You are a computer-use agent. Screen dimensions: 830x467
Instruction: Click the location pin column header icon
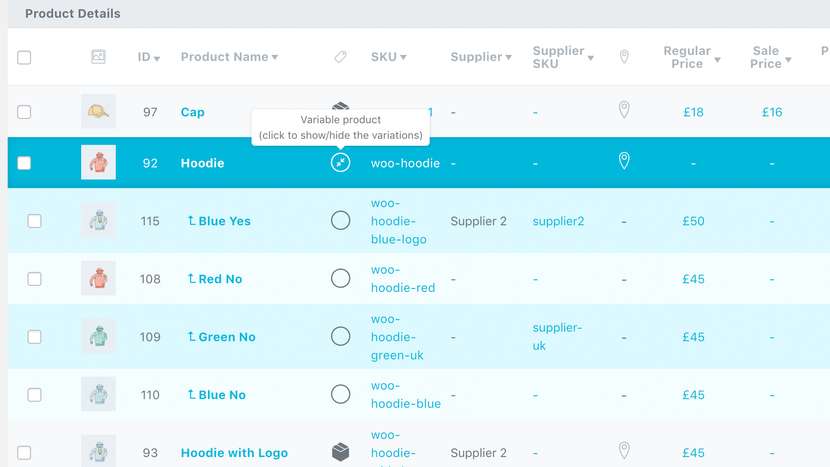click(624, 57)
